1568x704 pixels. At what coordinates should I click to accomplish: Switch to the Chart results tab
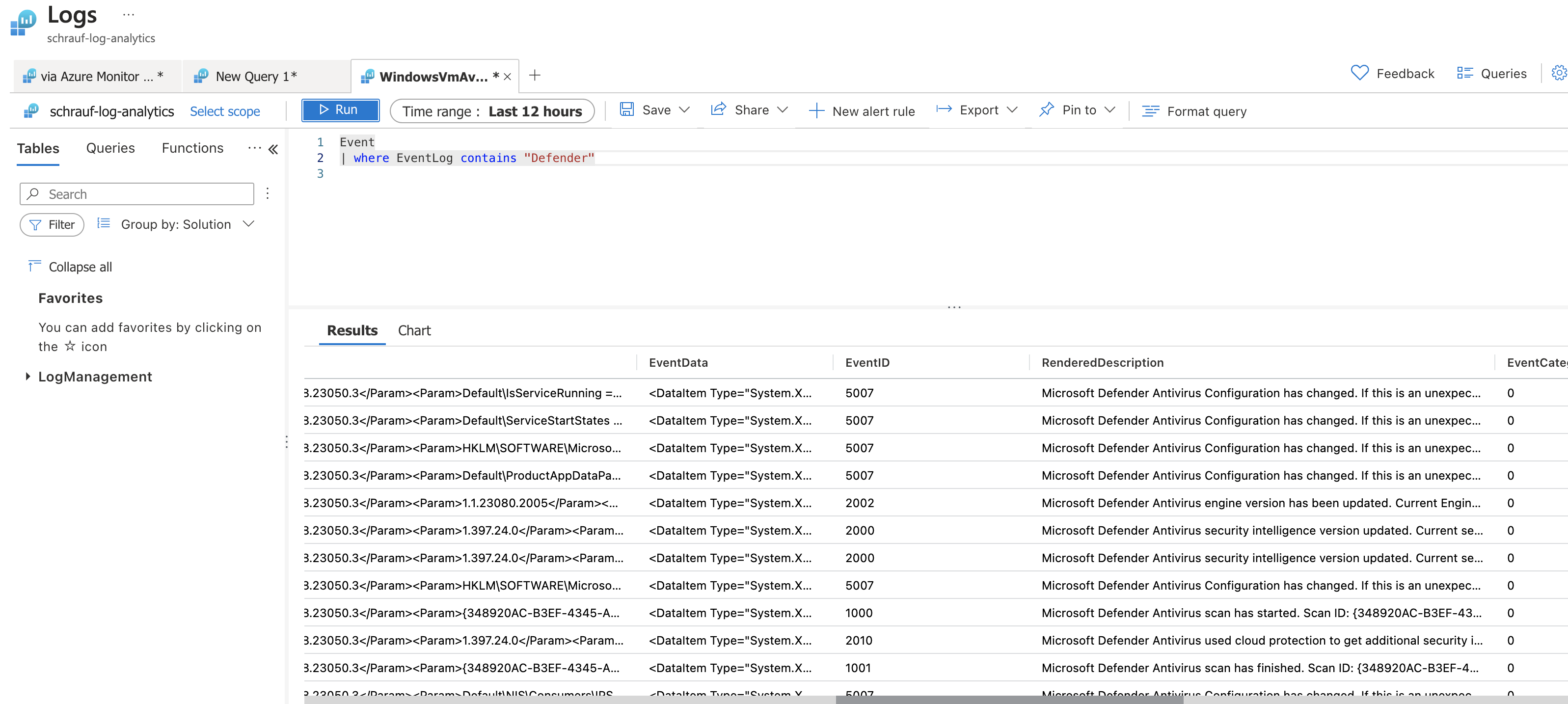(414, 330)
